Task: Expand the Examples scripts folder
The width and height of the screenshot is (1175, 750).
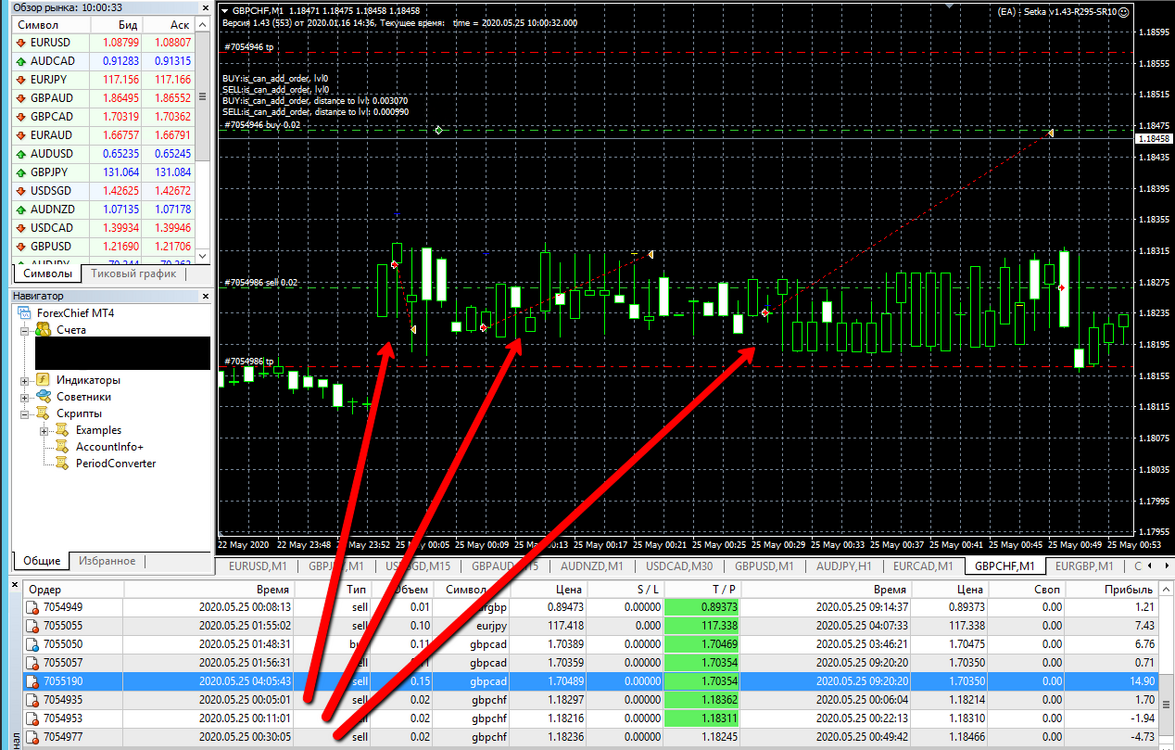Action: pyautogui.click(x=43, y=431)
